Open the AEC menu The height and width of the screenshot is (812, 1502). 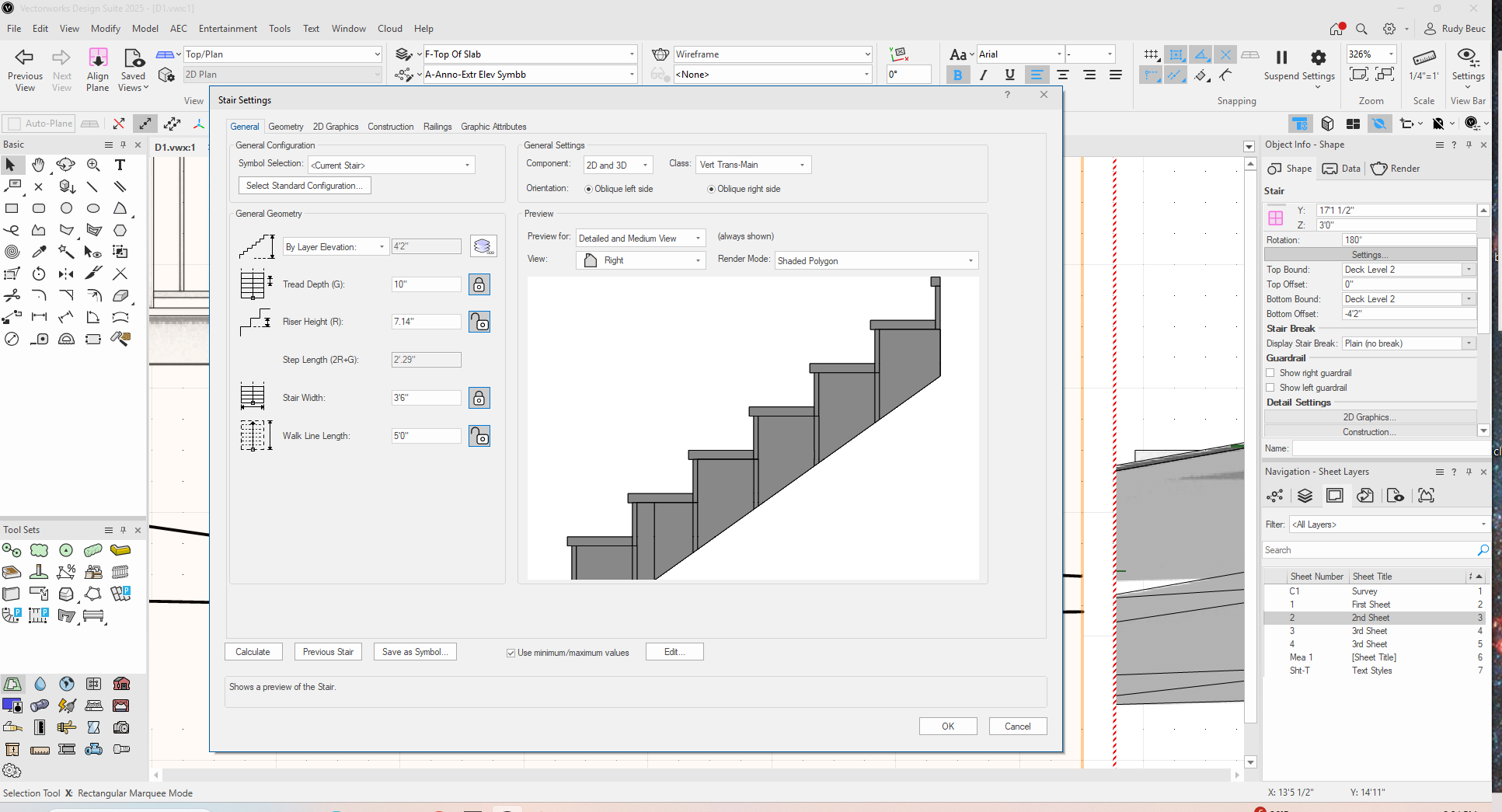coord(179,29)
